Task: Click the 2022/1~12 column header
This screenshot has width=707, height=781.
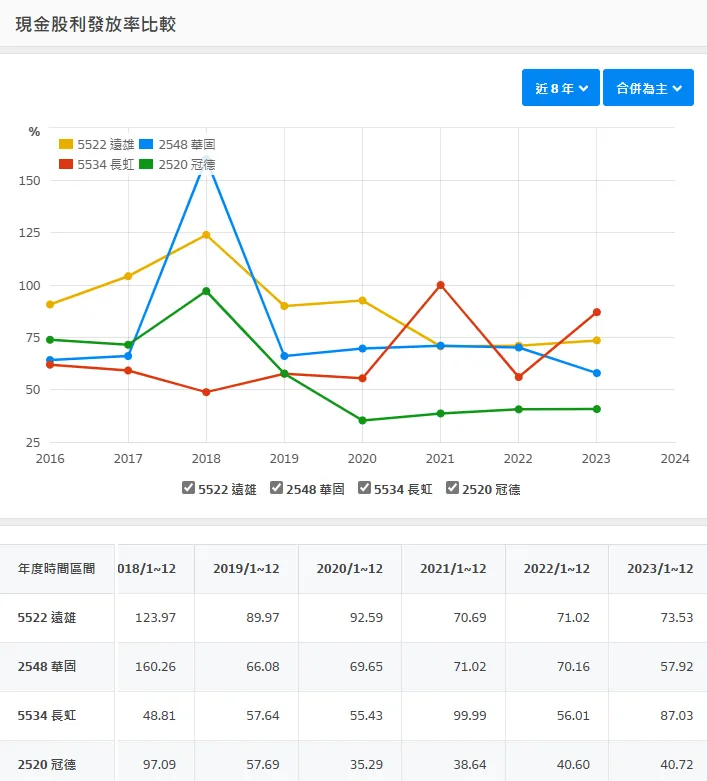Action: point(557,569)
